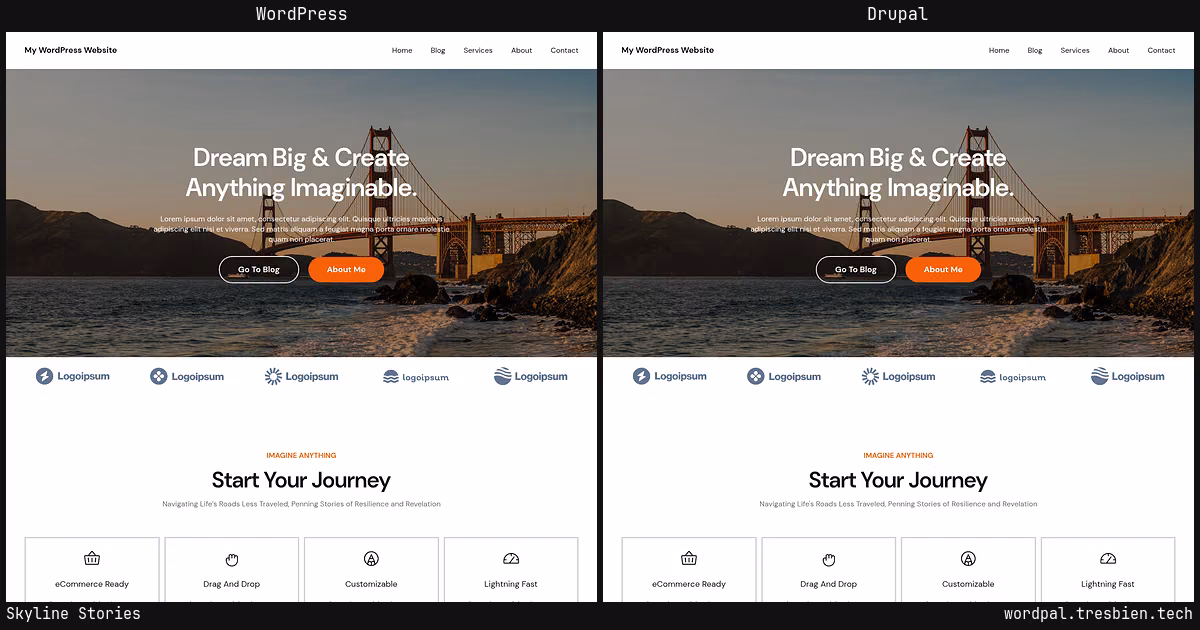Click the Lightning Fast gauge icon in WordPress pane
The height and width of the screenshot is (630, 1200).
click(511, 559)
